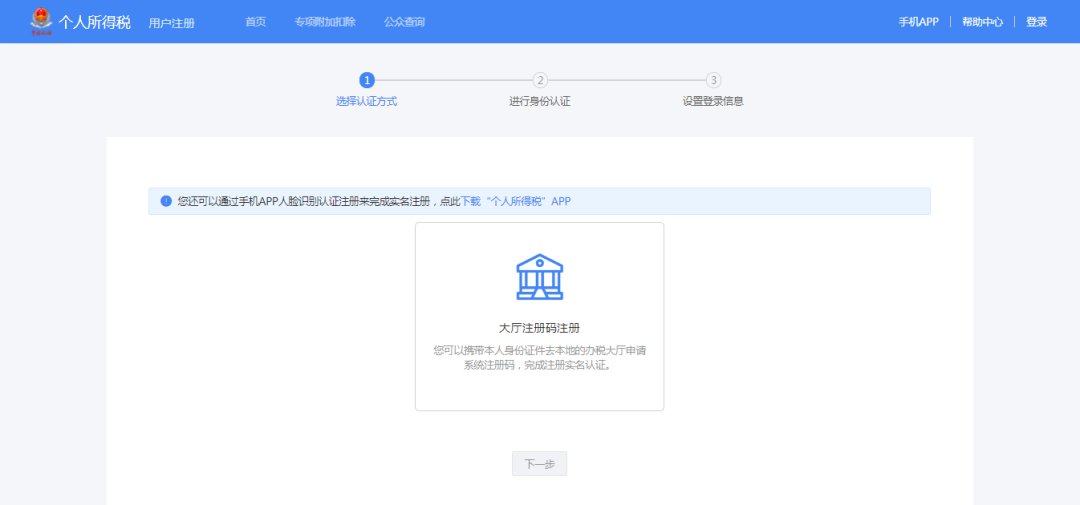Open the 首页 navigation tab
Image resolution: width=1080 pixels, height=505 pixels.
coord(256,22)
